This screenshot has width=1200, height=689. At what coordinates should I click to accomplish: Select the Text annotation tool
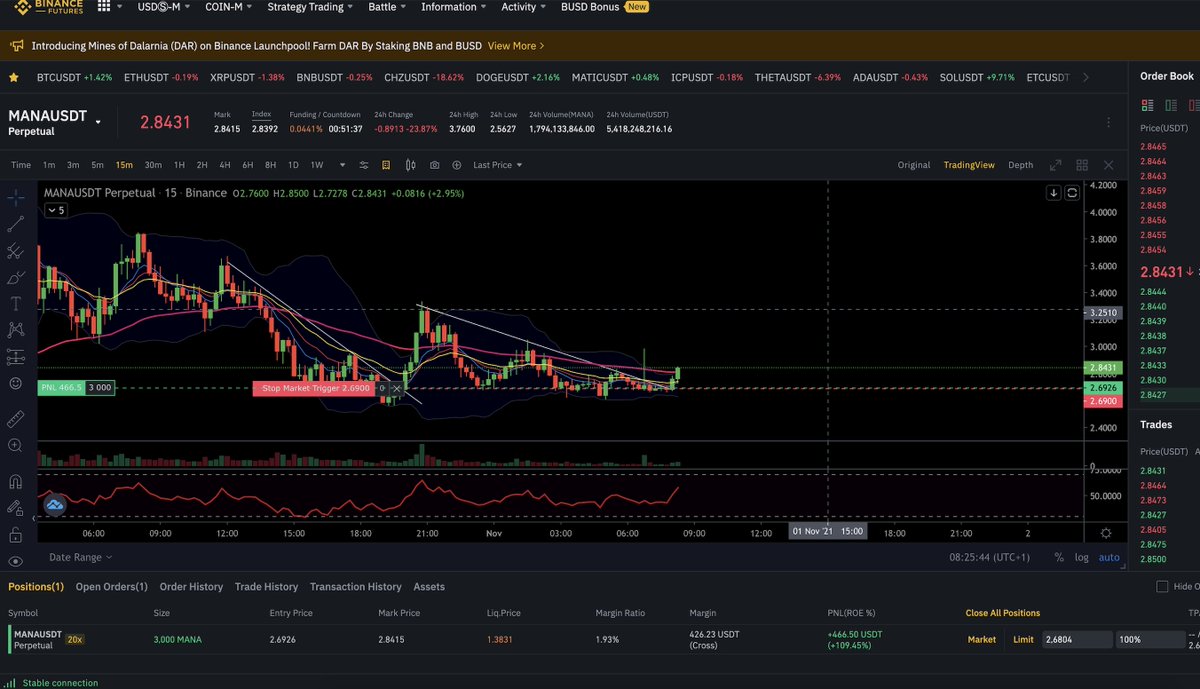click(15, 303)
